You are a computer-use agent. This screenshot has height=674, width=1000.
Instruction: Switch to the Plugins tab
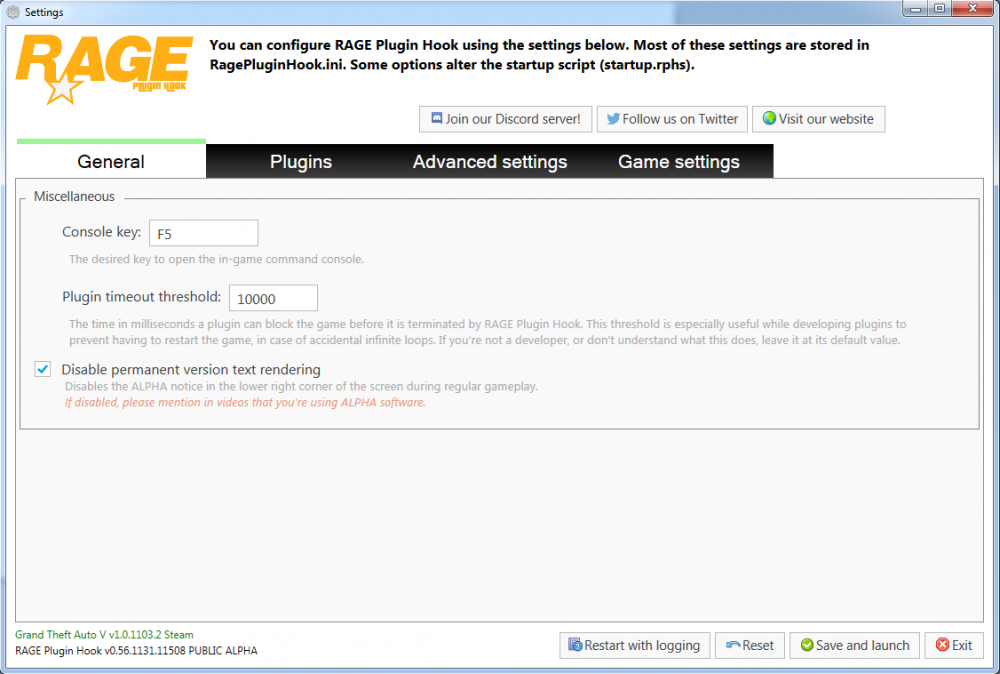[x=300, y=161]
